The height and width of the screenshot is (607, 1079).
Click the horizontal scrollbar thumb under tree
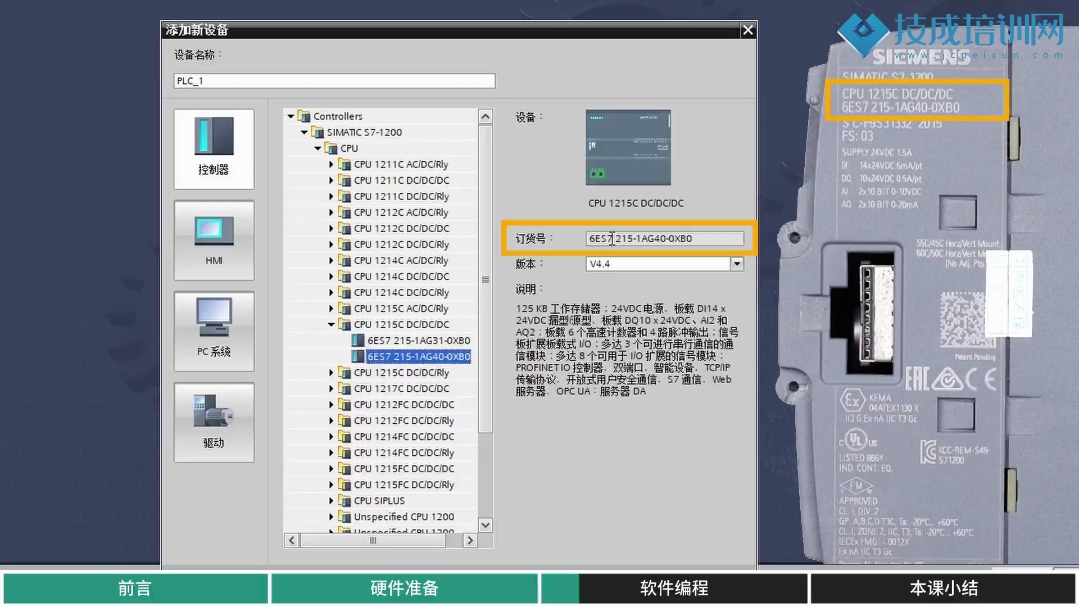pyautogui.click(x=373, y=541)
